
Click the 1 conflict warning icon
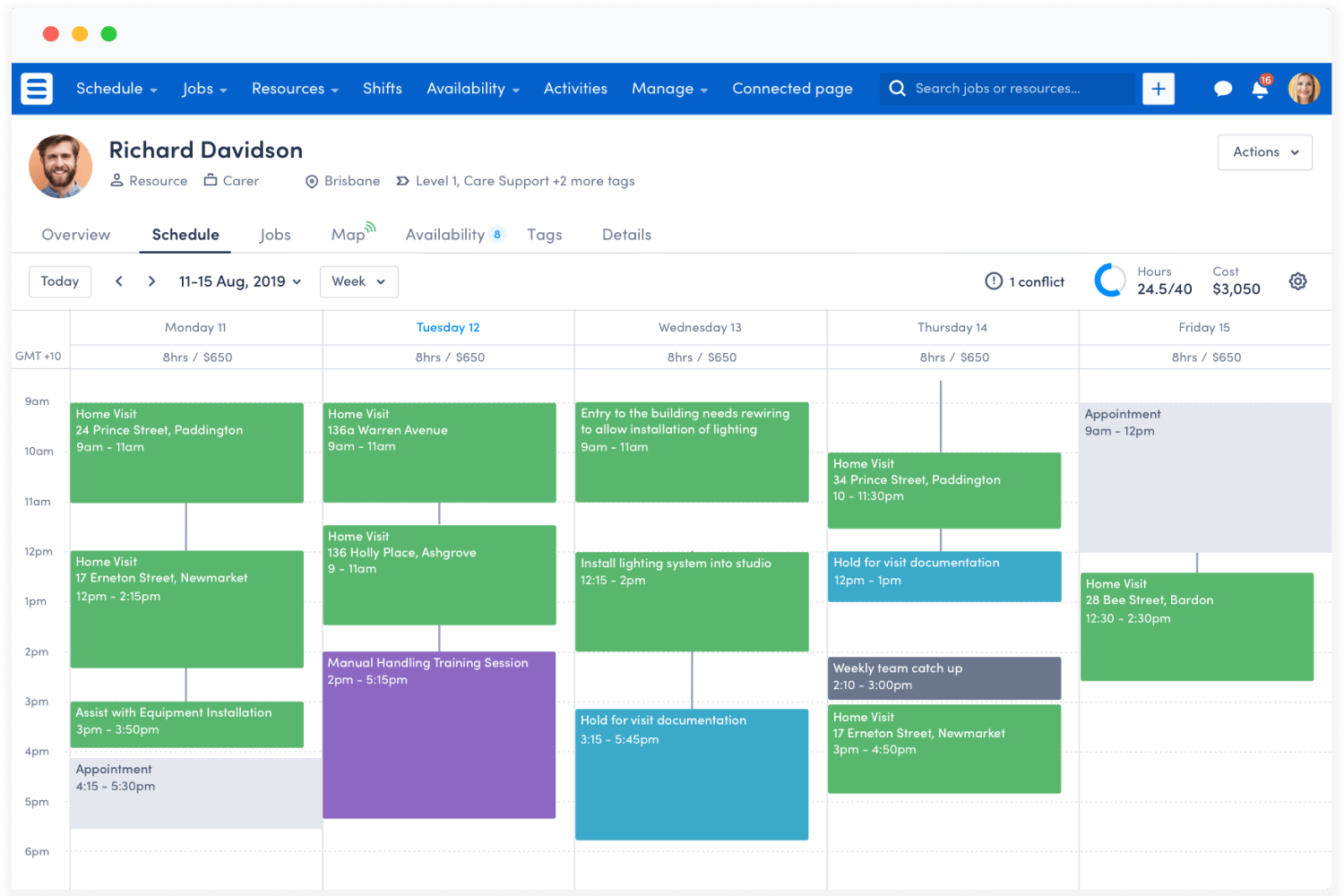pos(994,281)
